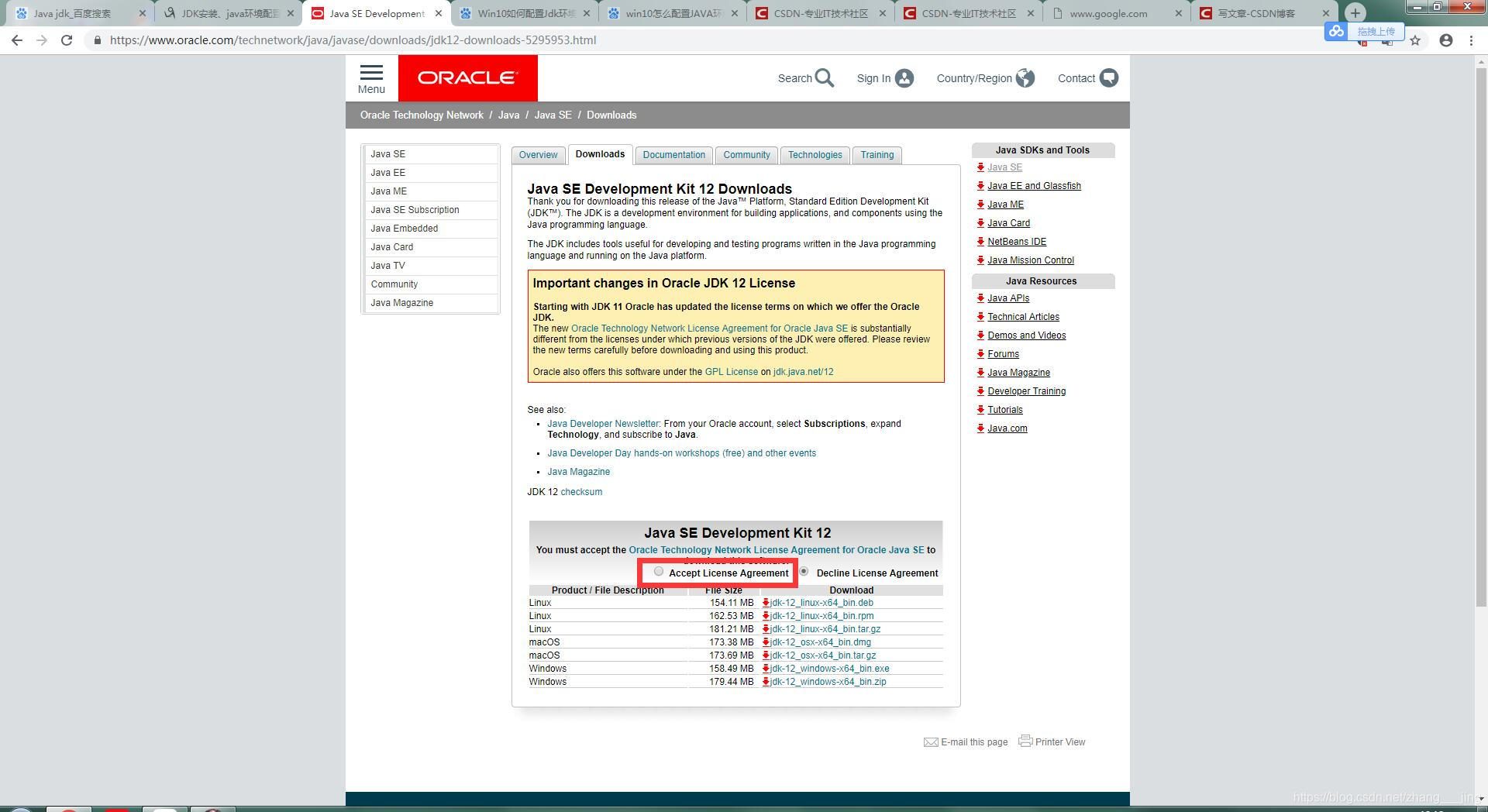Click the Country/Region globe icon
This screenshot has height=812, width=1488.
pyautogui.click(x=1025, y=78)
